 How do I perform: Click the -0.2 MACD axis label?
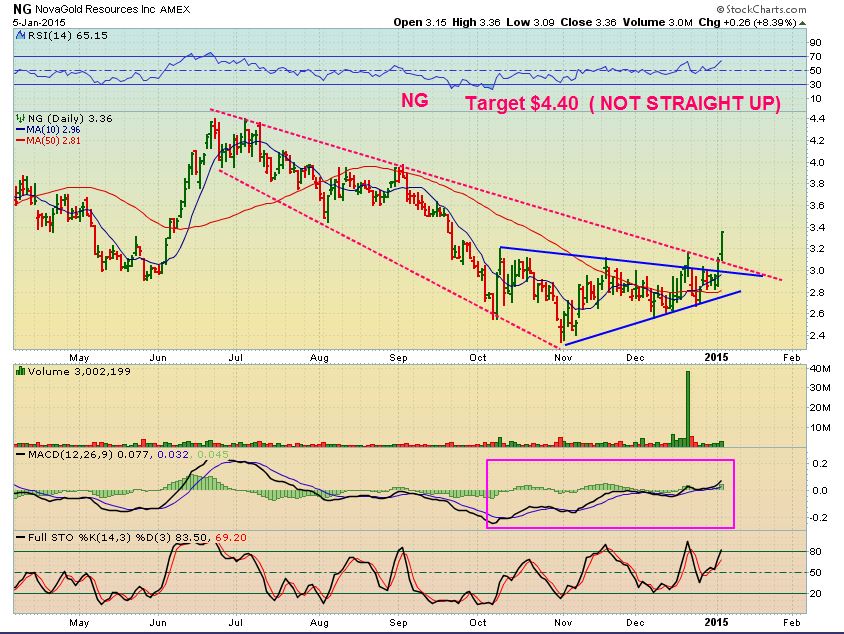tap(818, 518)
